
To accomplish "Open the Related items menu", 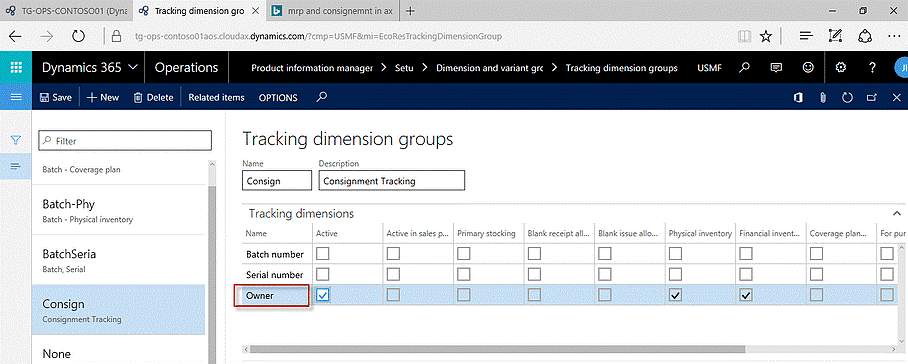I will (216, 98).
